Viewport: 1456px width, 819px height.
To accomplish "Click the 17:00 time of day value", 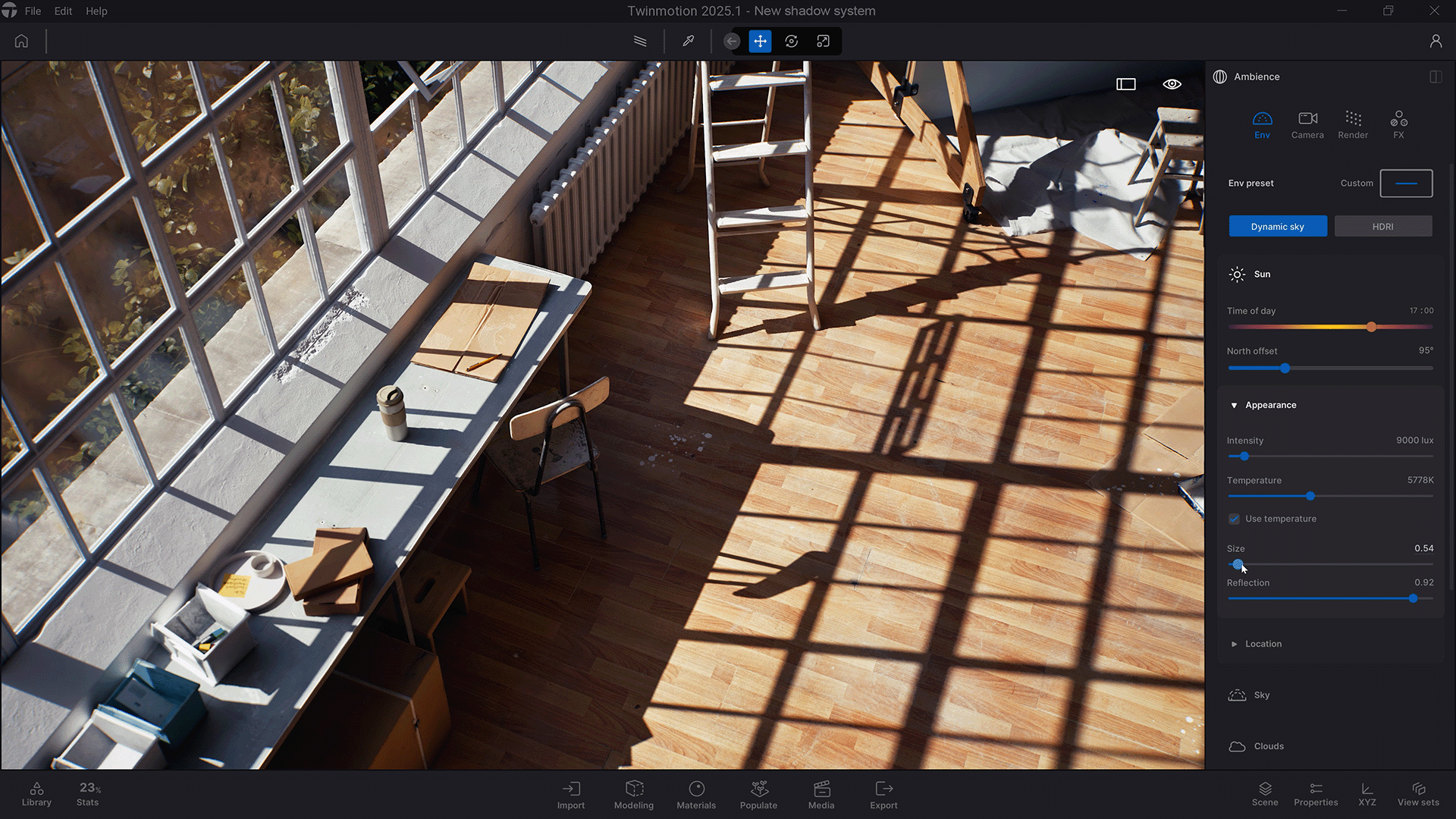I will point(1421,311).
